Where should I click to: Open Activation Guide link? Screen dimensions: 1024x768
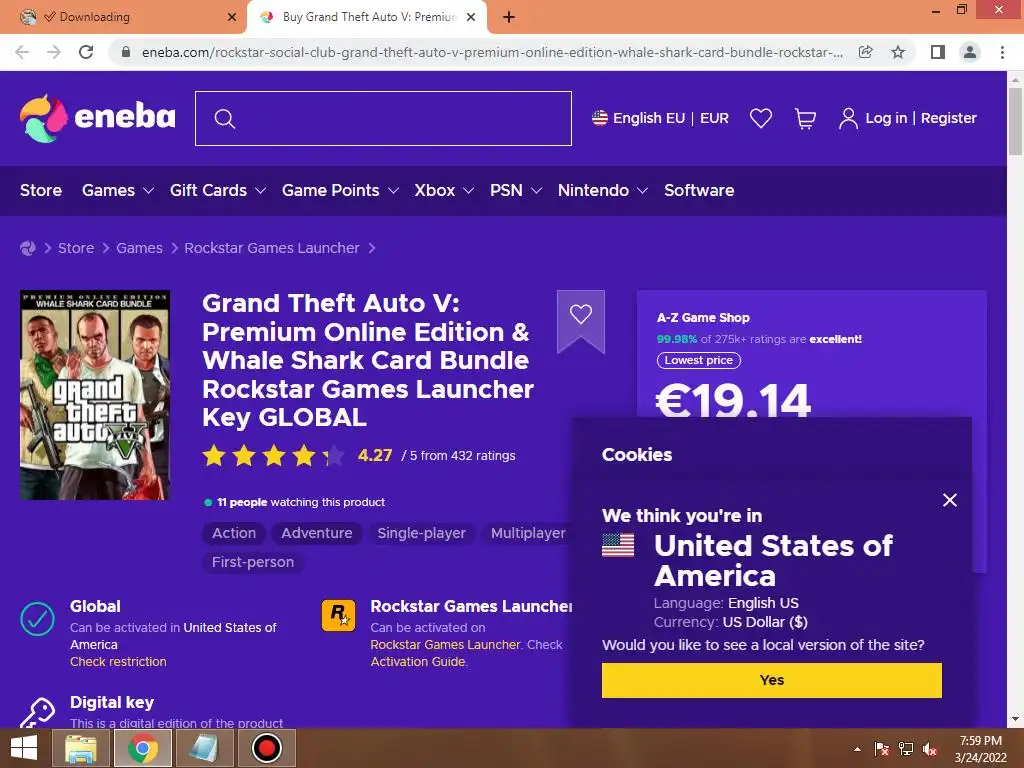click(x=419, y=662)
